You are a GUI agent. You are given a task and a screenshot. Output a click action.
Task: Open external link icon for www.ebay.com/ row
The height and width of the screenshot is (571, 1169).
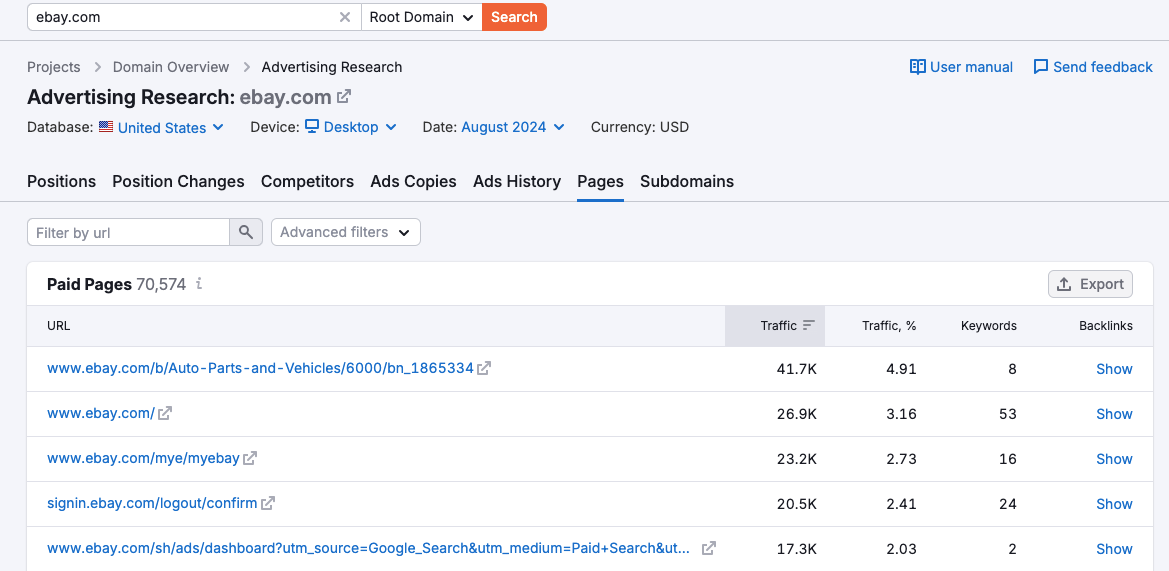(x=165, y=413)
